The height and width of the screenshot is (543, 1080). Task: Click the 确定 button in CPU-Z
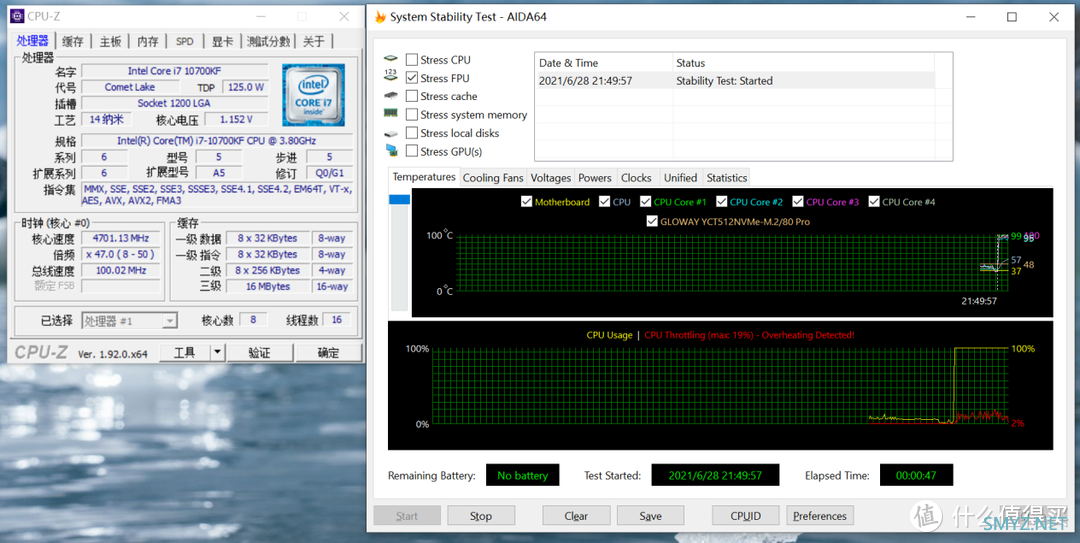point(328,353)
